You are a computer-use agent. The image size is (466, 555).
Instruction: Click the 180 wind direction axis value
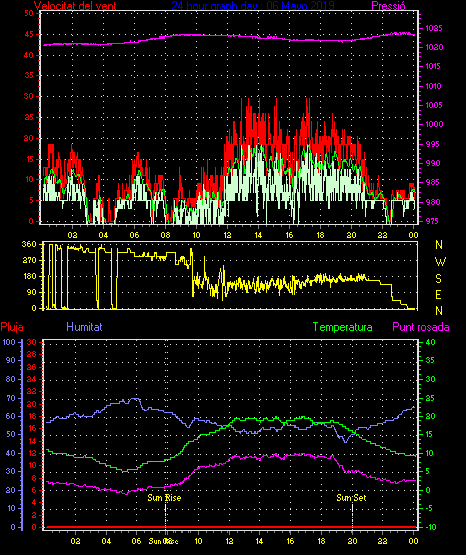[x=29, y=276]
